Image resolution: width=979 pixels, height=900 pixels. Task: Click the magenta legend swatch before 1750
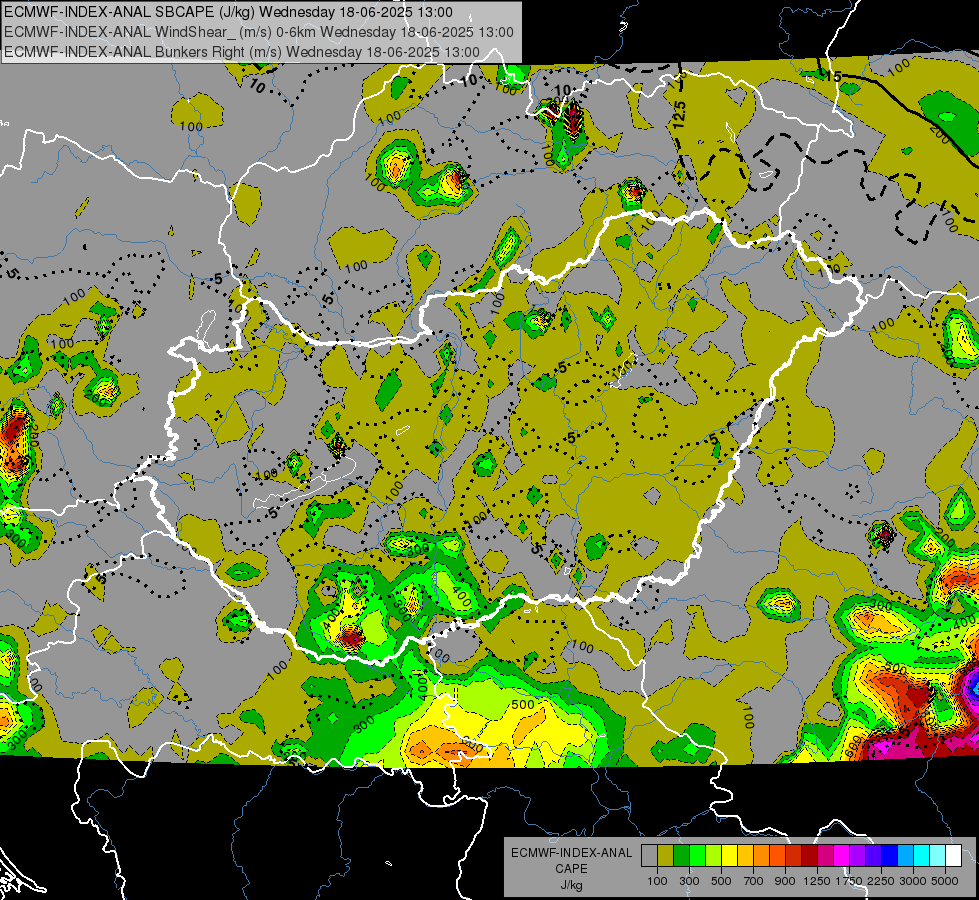click(842, 856)
